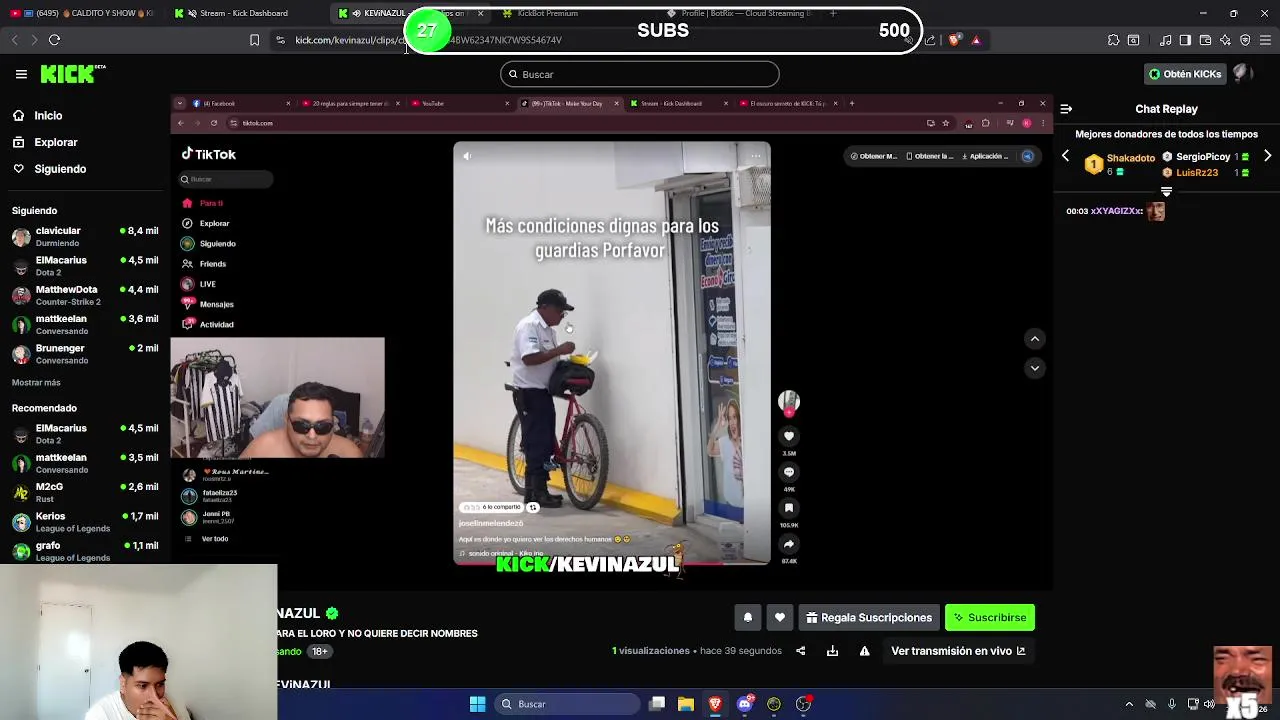Expand Mostrar más in the following list

pyautogui.click(x=36, y=383)
